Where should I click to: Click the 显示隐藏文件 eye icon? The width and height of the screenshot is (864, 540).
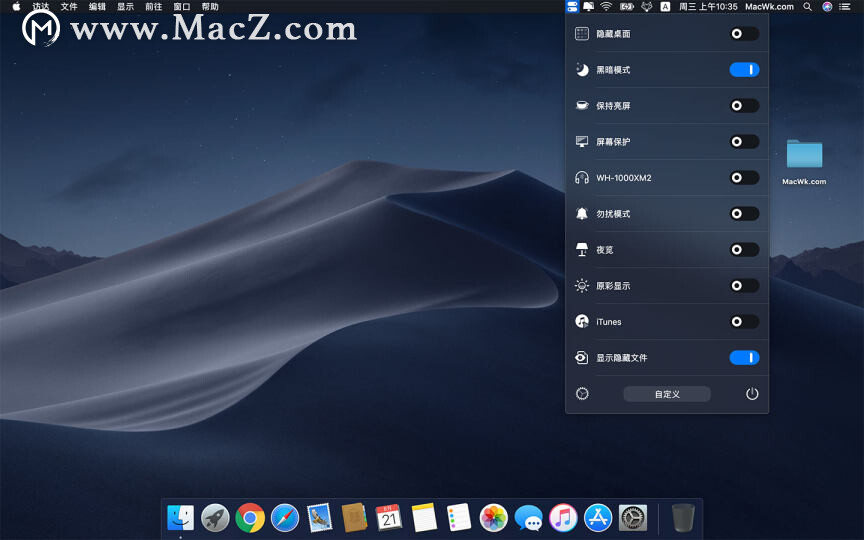tap(582, 358)
